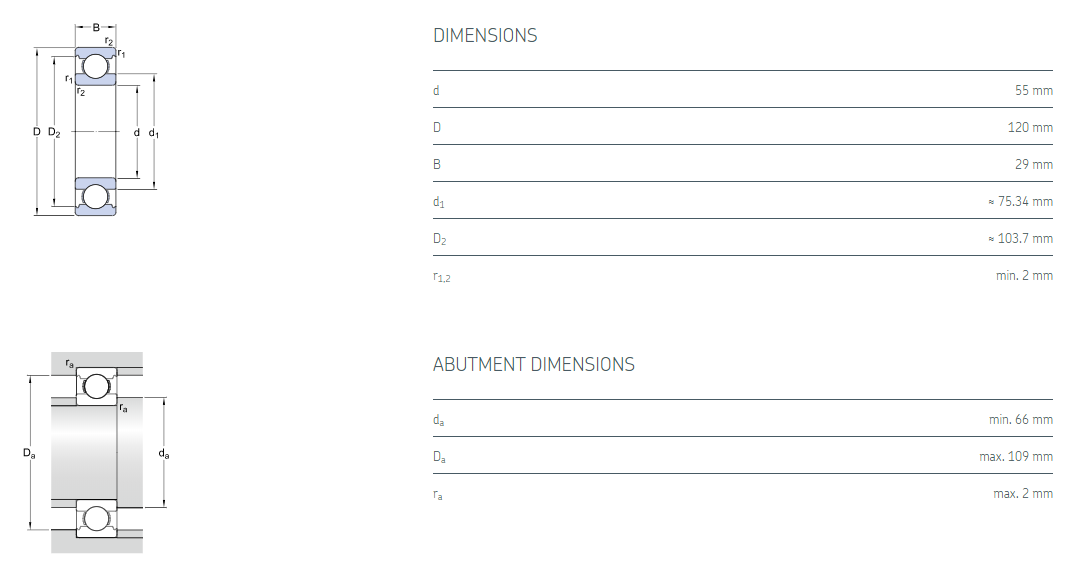
Task: Select the ≈ 103.7 mm value
Action: (1020, 238)
